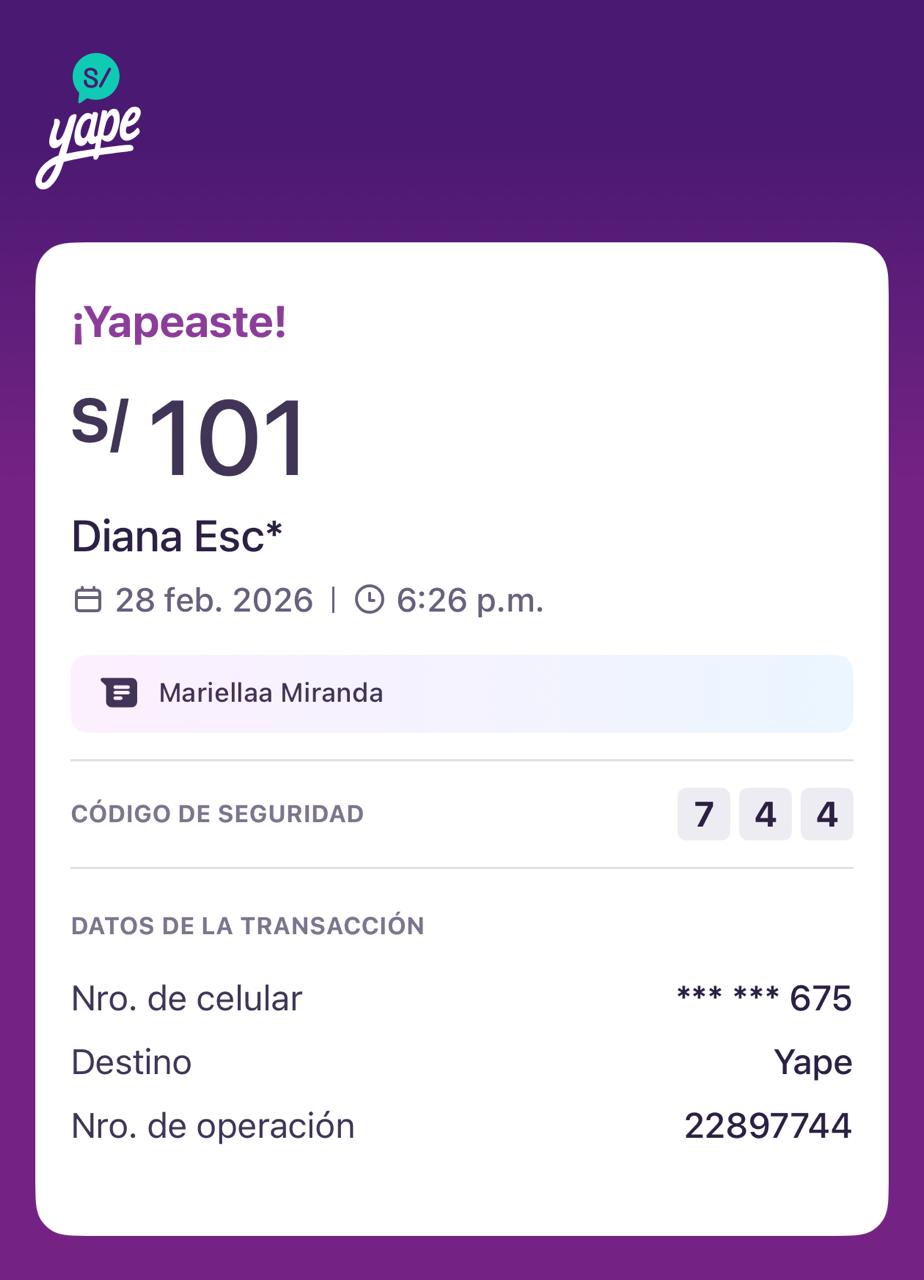Tap the security code digit 7
This screenshot has width=924, height=1280.
coord(704,814)
